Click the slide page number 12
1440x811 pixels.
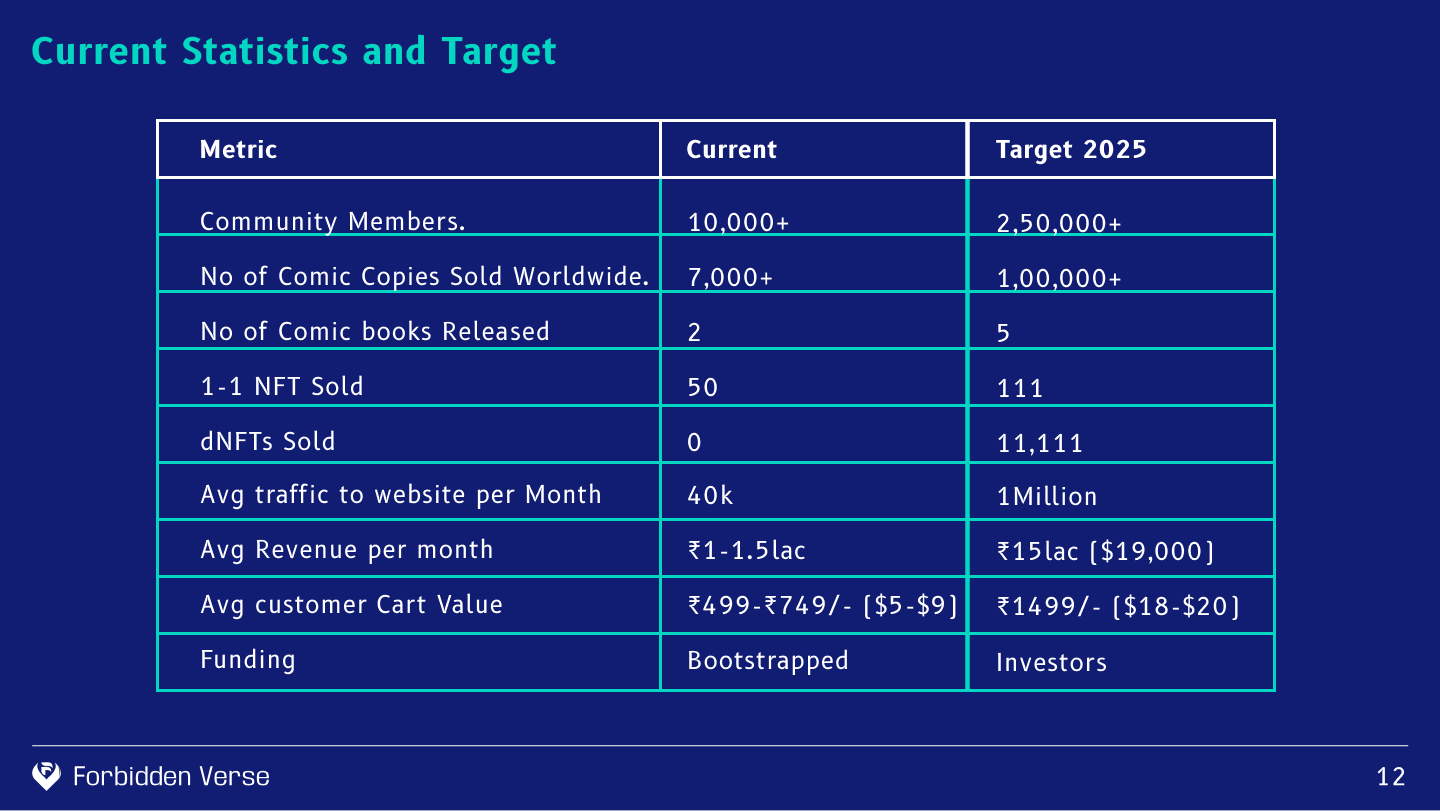[x=1391, y=777]
